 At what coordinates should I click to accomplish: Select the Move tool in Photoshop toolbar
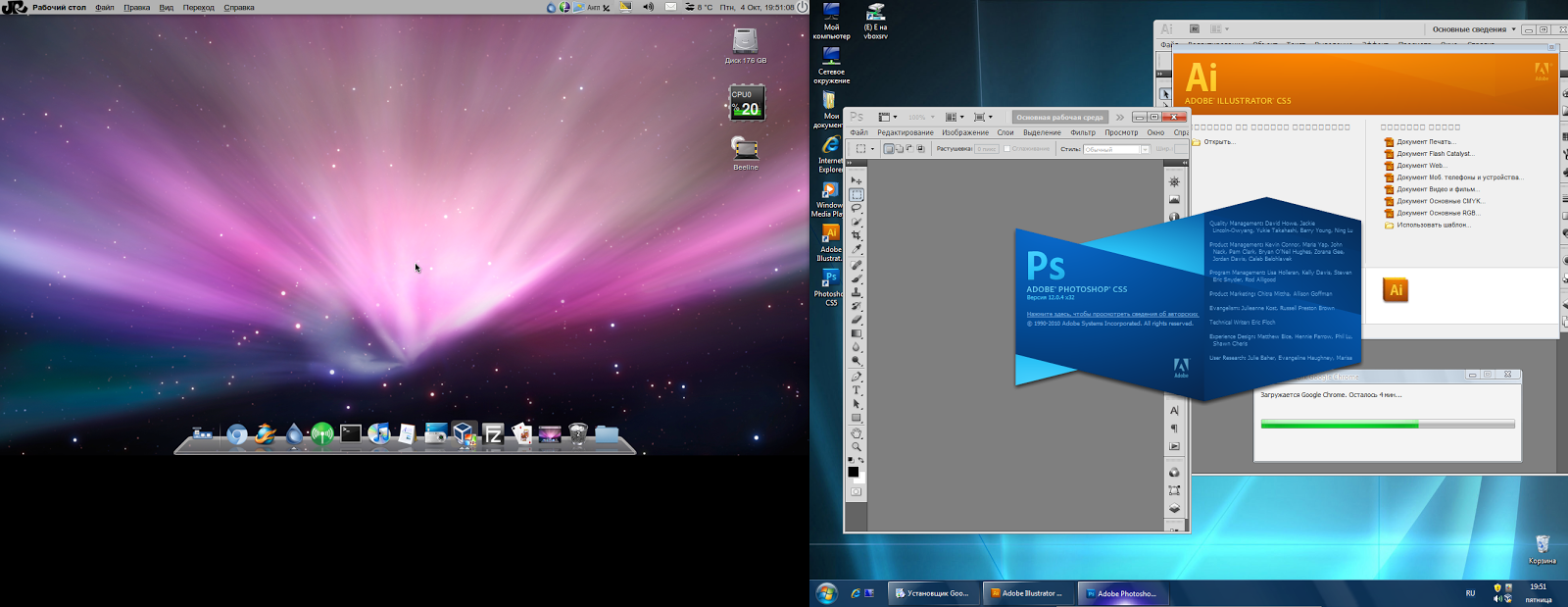(x=857, y=181)
